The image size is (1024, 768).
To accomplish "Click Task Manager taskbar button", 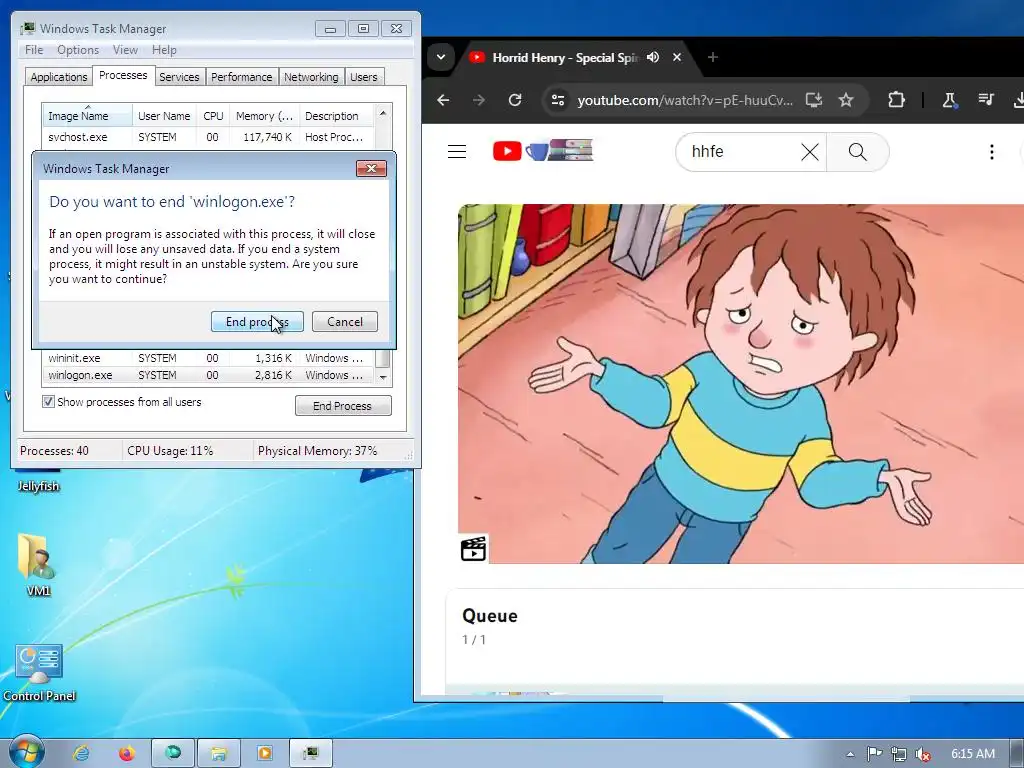I will pyautogui.click(x=310, y=753).
